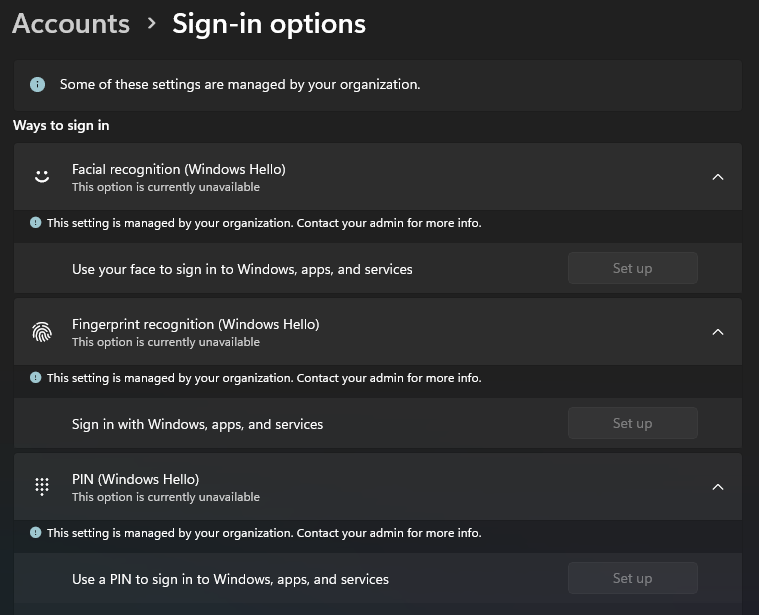Click the breadcrumb chevron after Accounts
This screenshot has height=615, width=759.
[x=152, y=23]
